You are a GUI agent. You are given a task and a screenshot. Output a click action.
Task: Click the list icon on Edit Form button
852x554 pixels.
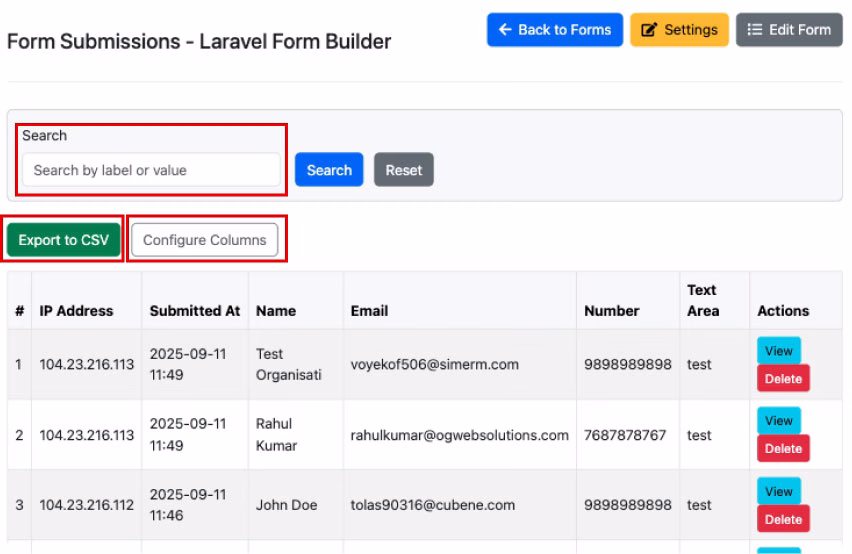pyautogui.click(x=754, y=29)
